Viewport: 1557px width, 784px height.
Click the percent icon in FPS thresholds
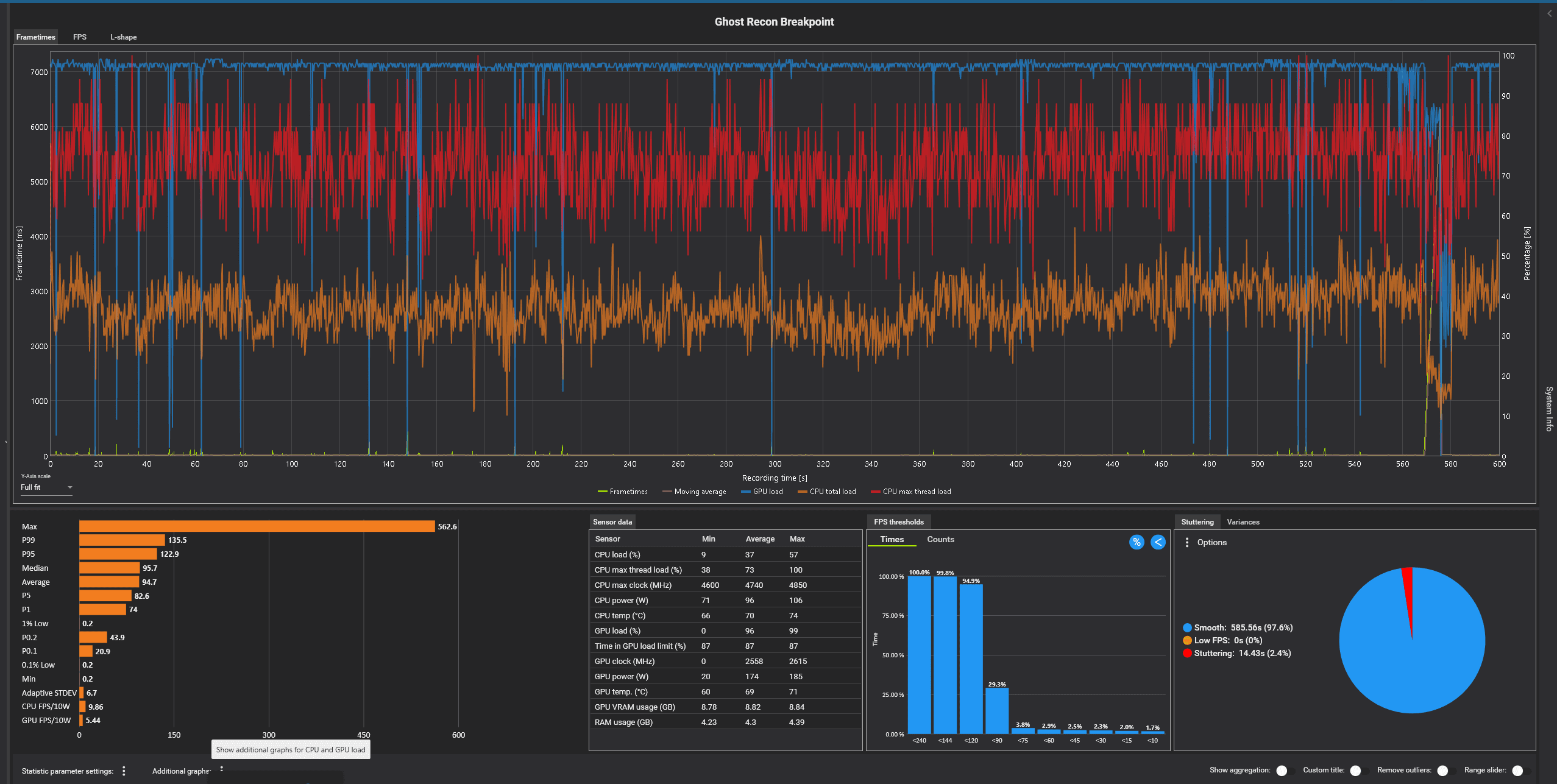pos(1137,542)
